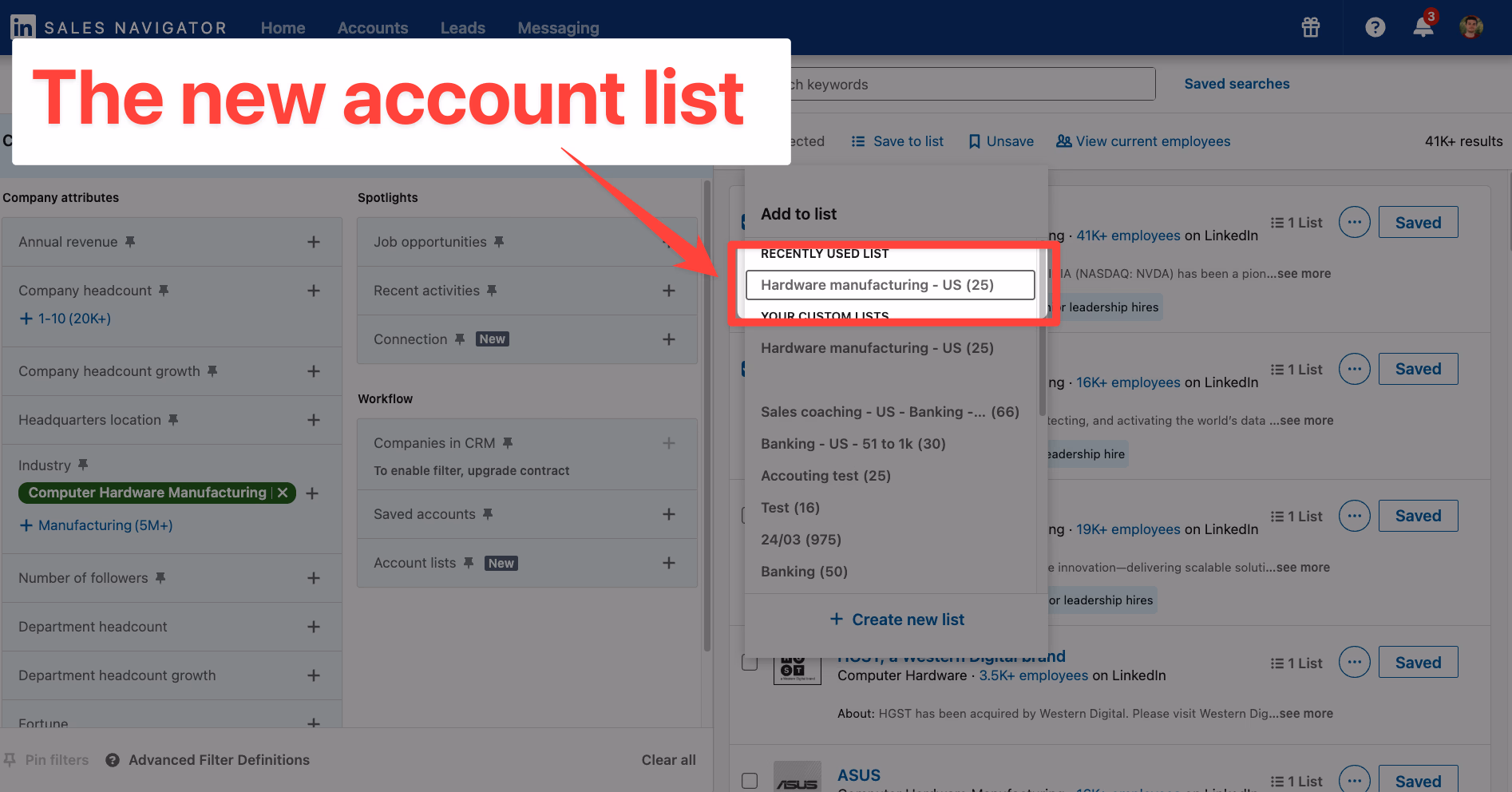Expand the Connection filter
The width and height of the screenshot is (1512, 792).
point(669,339)
